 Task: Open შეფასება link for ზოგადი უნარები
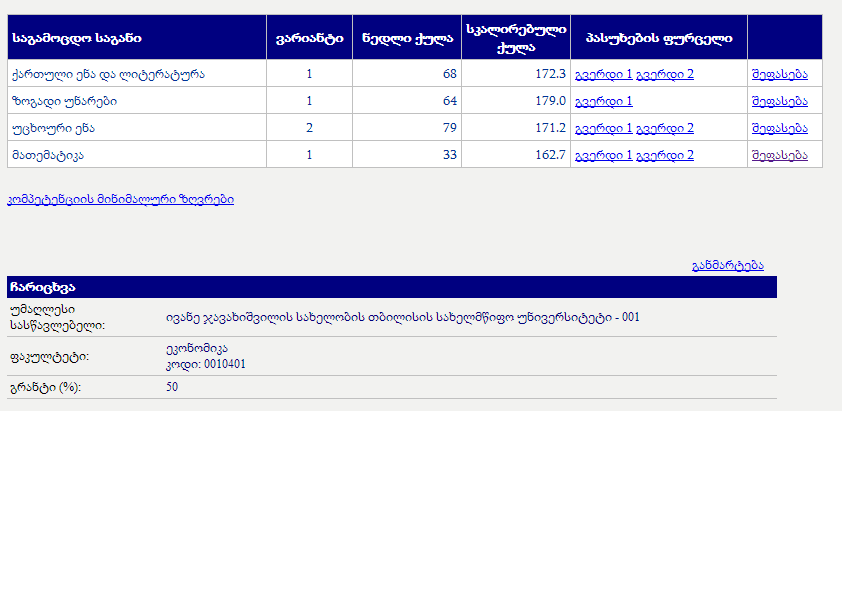click(x=780, y=101)
